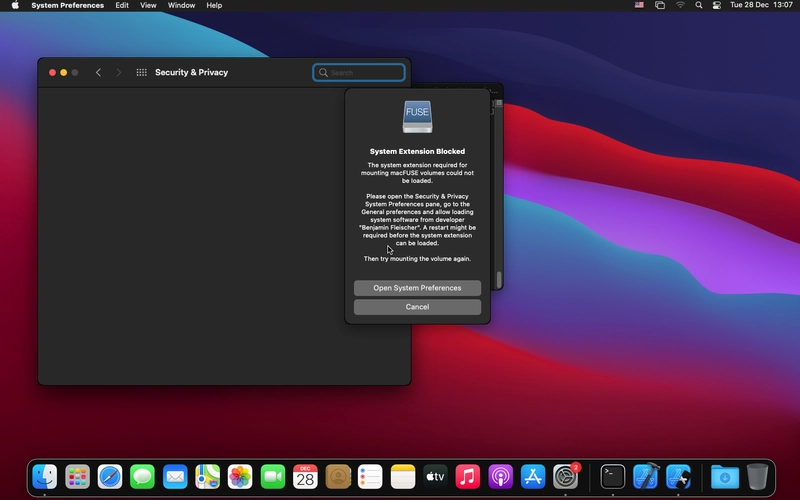Open the View menu
Image resolution: width=800 pixels, height=500 pixels.
pyautogui.click(x=148, y=5)
